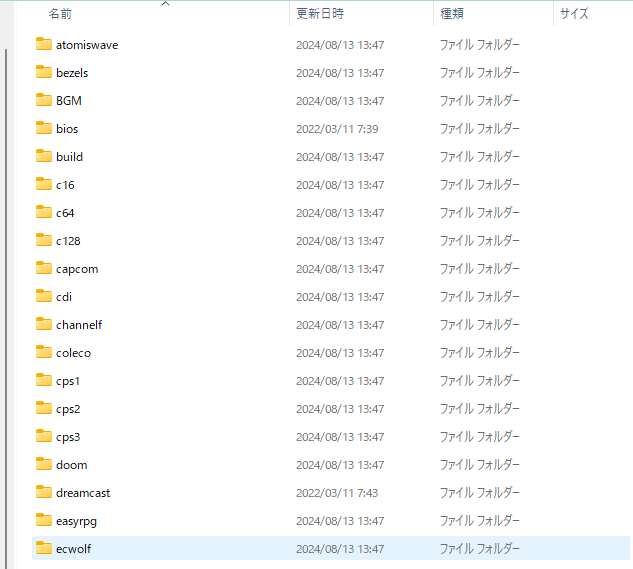The width and height of the screenshot is (633, 569).
Task: Select the ecwolf folder name
Action: coord(73,549)
